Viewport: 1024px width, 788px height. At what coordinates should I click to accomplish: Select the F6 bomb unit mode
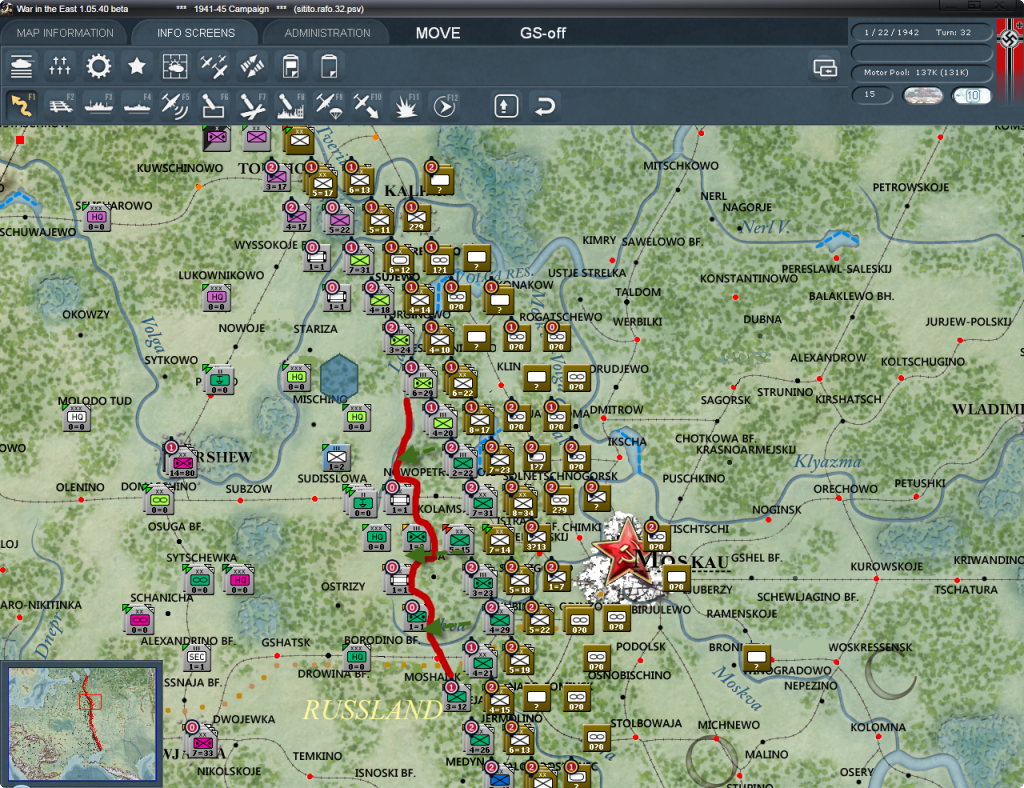214,105
